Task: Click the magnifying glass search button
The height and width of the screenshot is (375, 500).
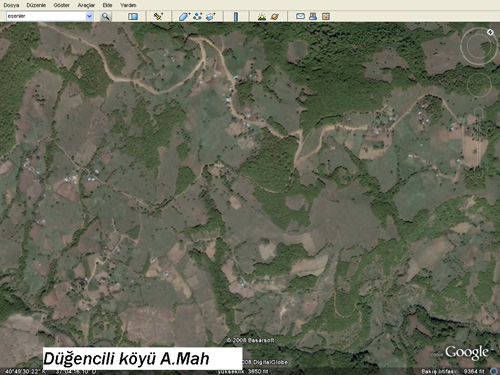Action: 106,16
